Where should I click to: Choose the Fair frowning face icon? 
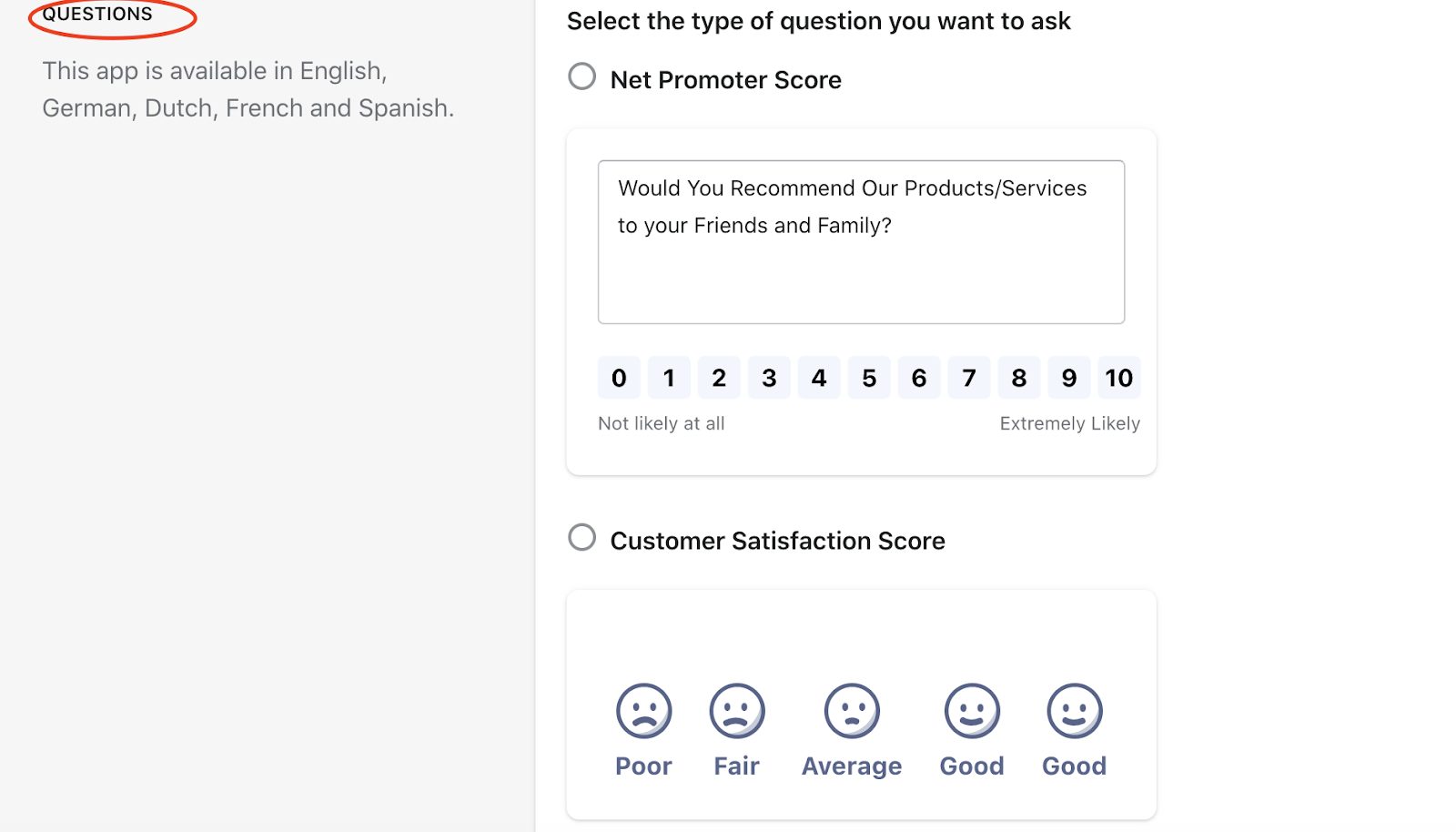736,711
